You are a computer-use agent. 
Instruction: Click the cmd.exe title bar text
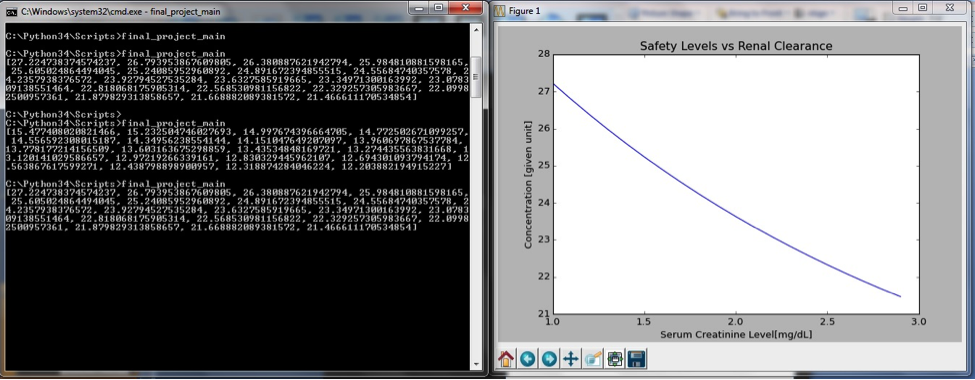point(120,11)
